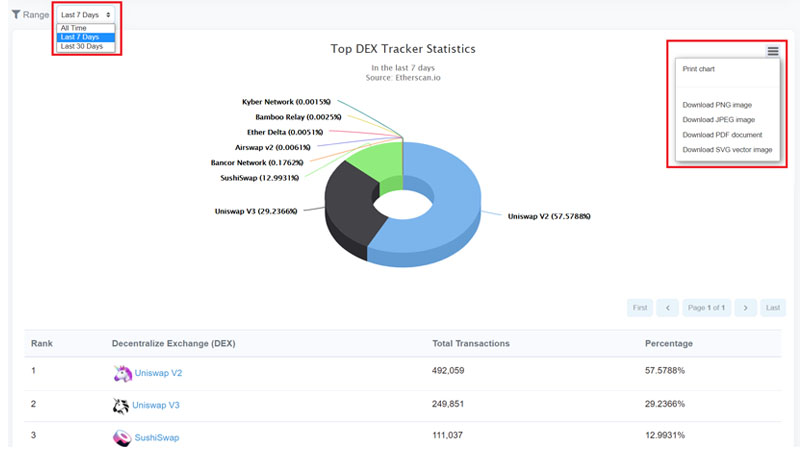Viewport: 800px width, 468px height.
Task: Click the 492,059 transactions cell
Action: pos(448,371)
